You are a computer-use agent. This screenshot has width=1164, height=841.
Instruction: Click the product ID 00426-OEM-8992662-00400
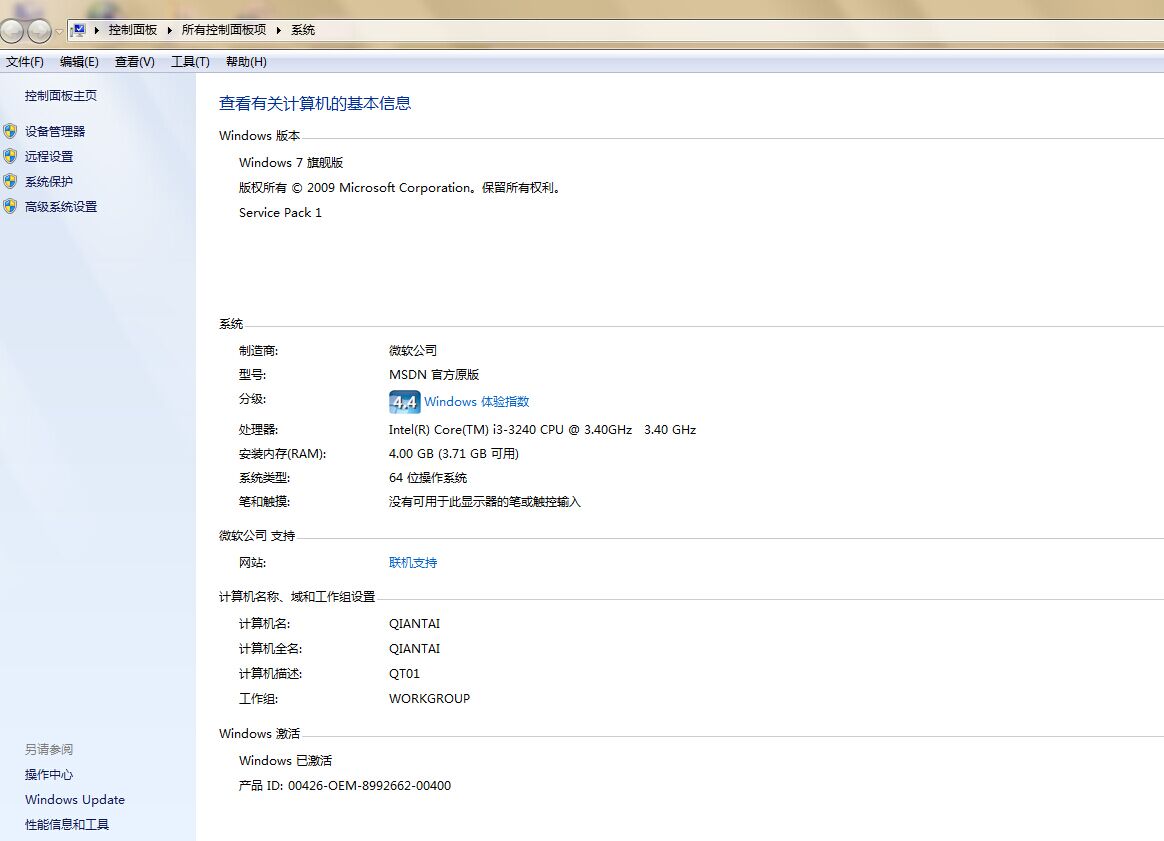pyautogui.click(x=370, y=785)
